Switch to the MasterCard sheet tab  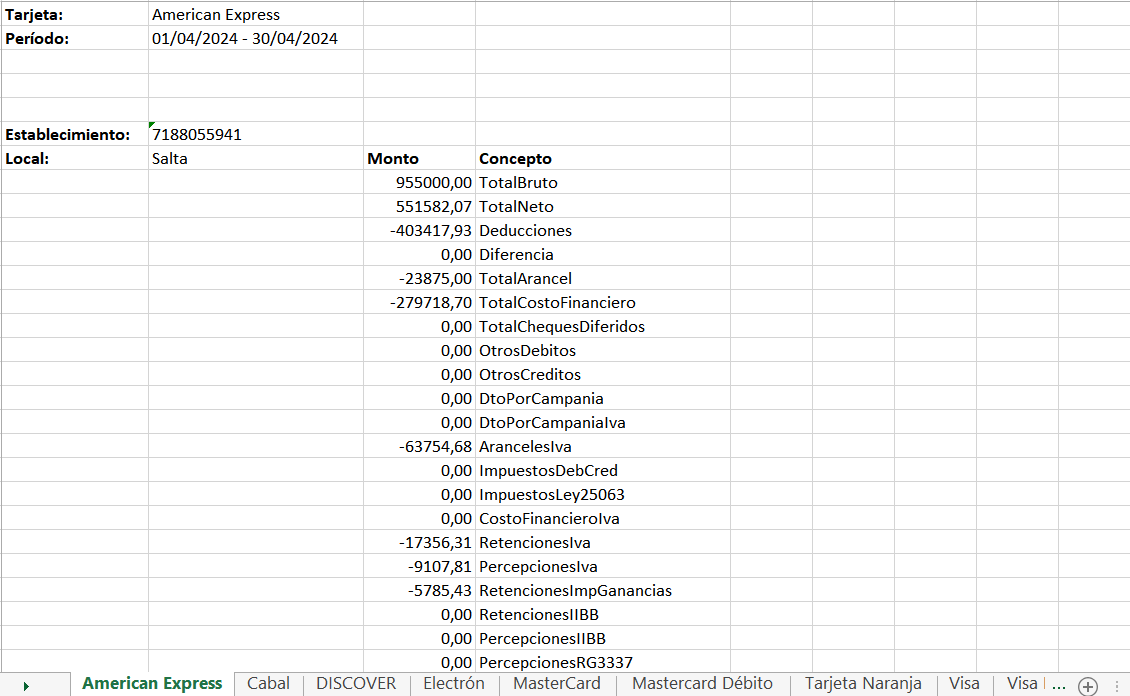[x=556, y=684]
